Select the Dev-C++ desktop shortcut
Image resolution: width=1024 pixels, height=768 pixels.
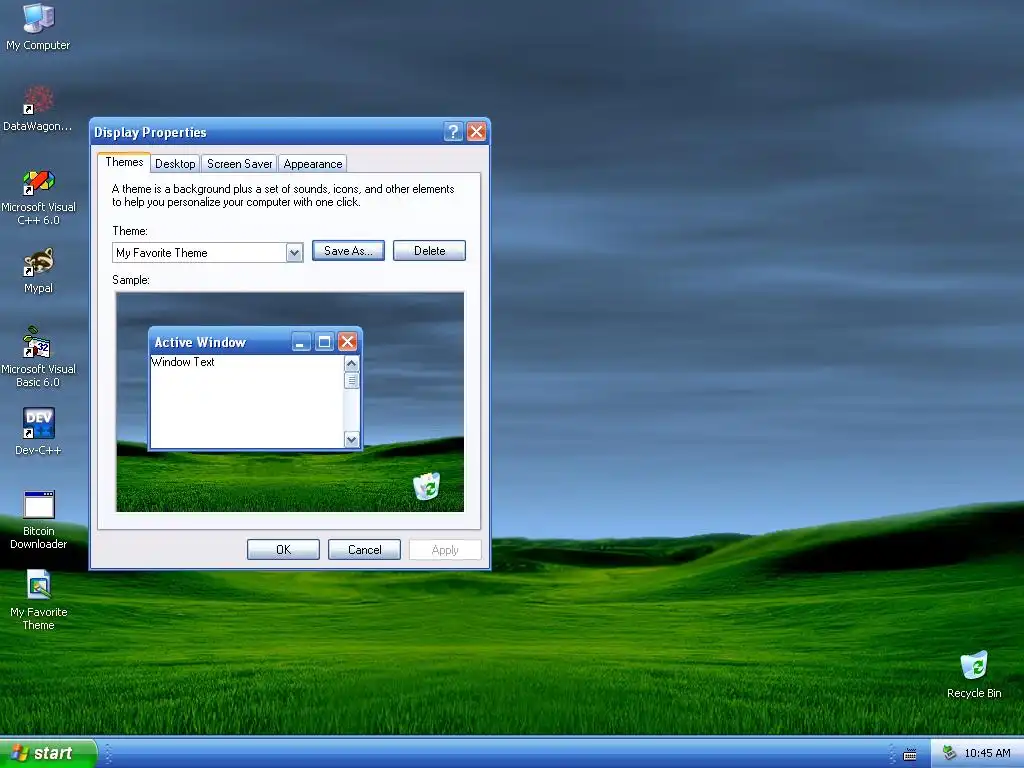click(x=38, y=431)
